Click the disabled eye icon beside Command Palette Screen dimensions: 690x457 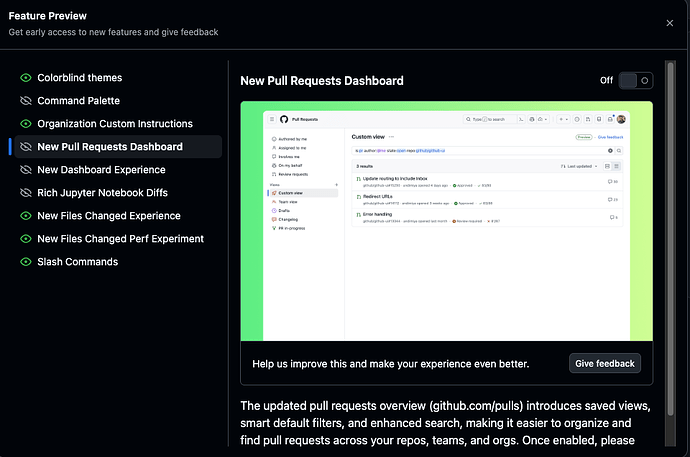point(26,101)
